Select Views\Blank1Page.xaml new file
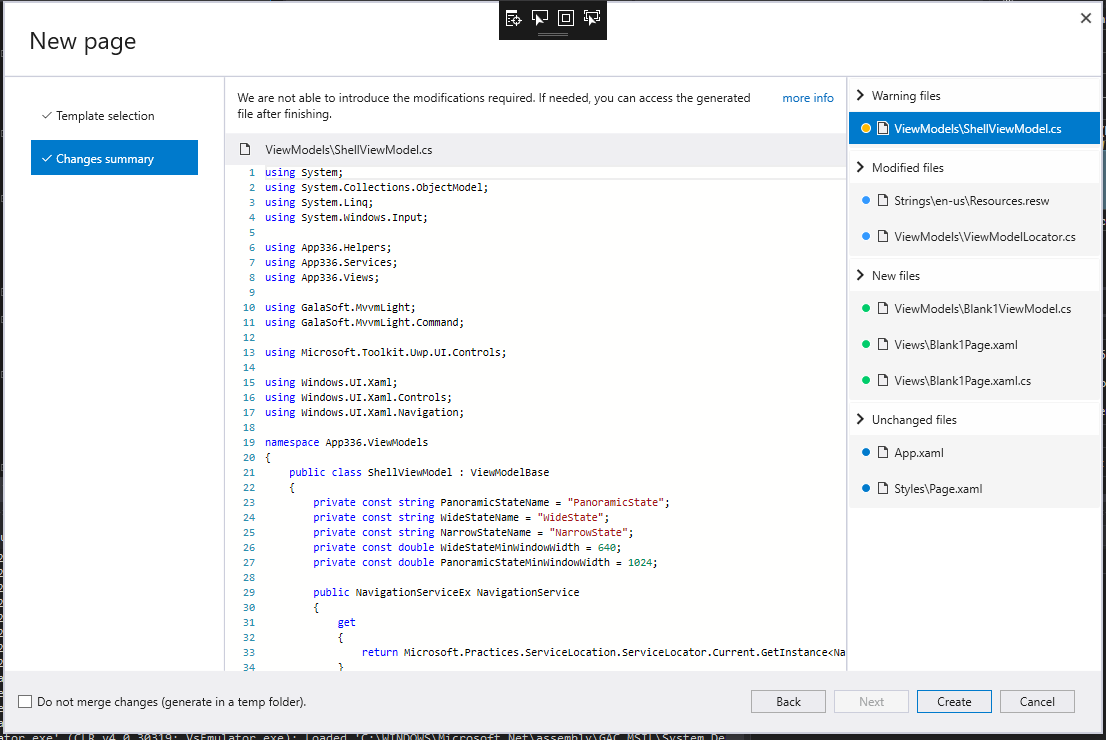 [974, 344]
